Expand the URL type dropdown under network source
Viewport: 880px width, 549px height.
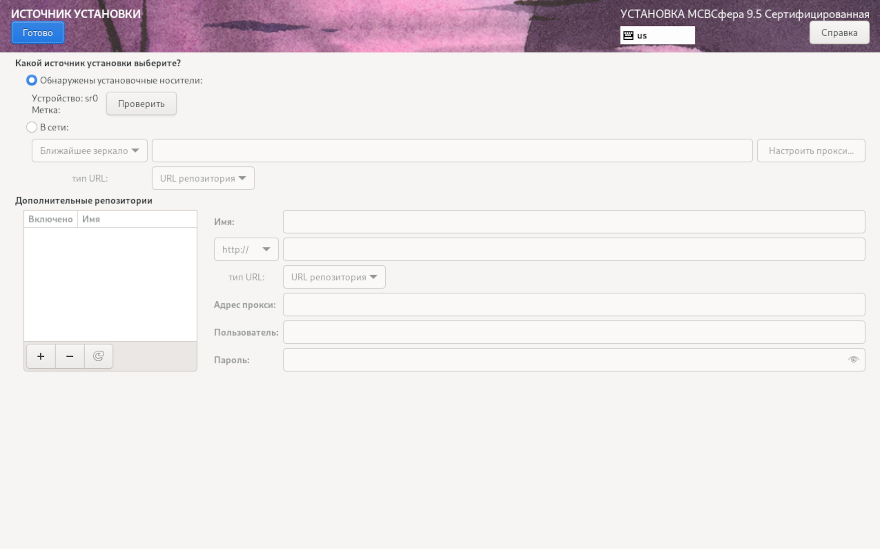tap(203, 178)
